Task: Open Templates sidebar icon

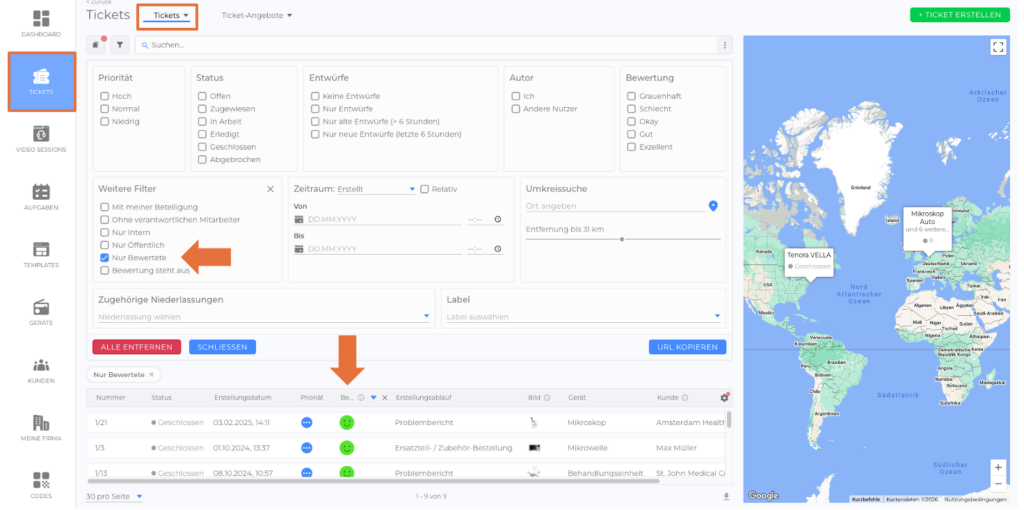Action: (x=41, y=254)
